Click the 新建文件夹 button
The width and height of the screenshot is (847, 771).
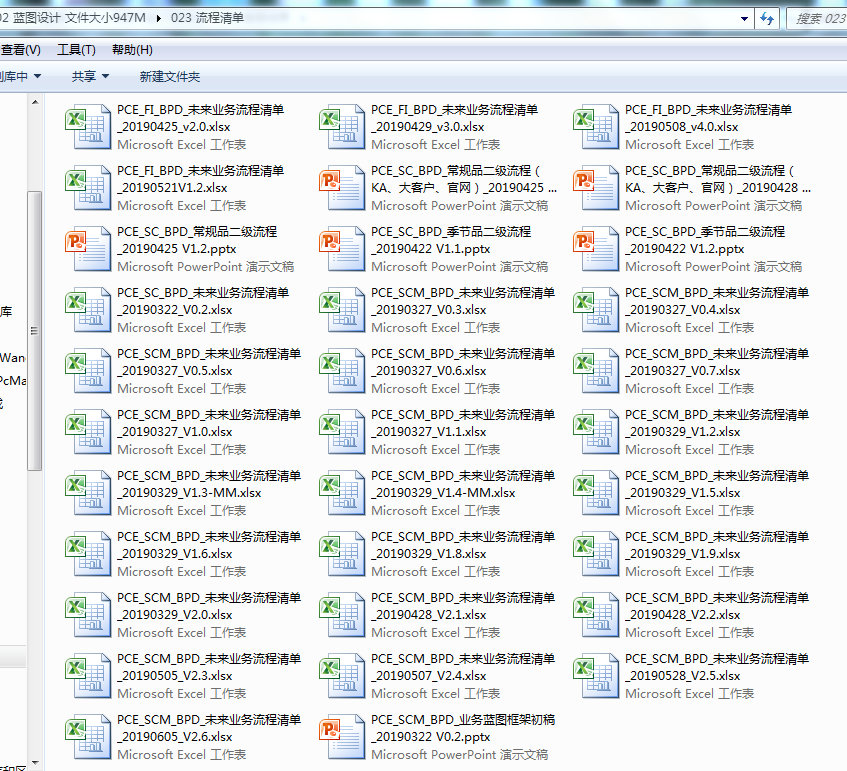tap(169, 76)
